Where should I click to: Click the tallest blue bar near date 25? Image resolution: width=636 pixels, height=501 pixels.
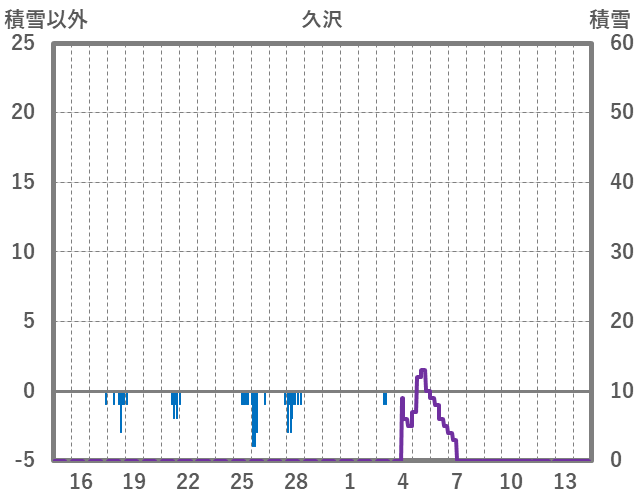[254, 418]
